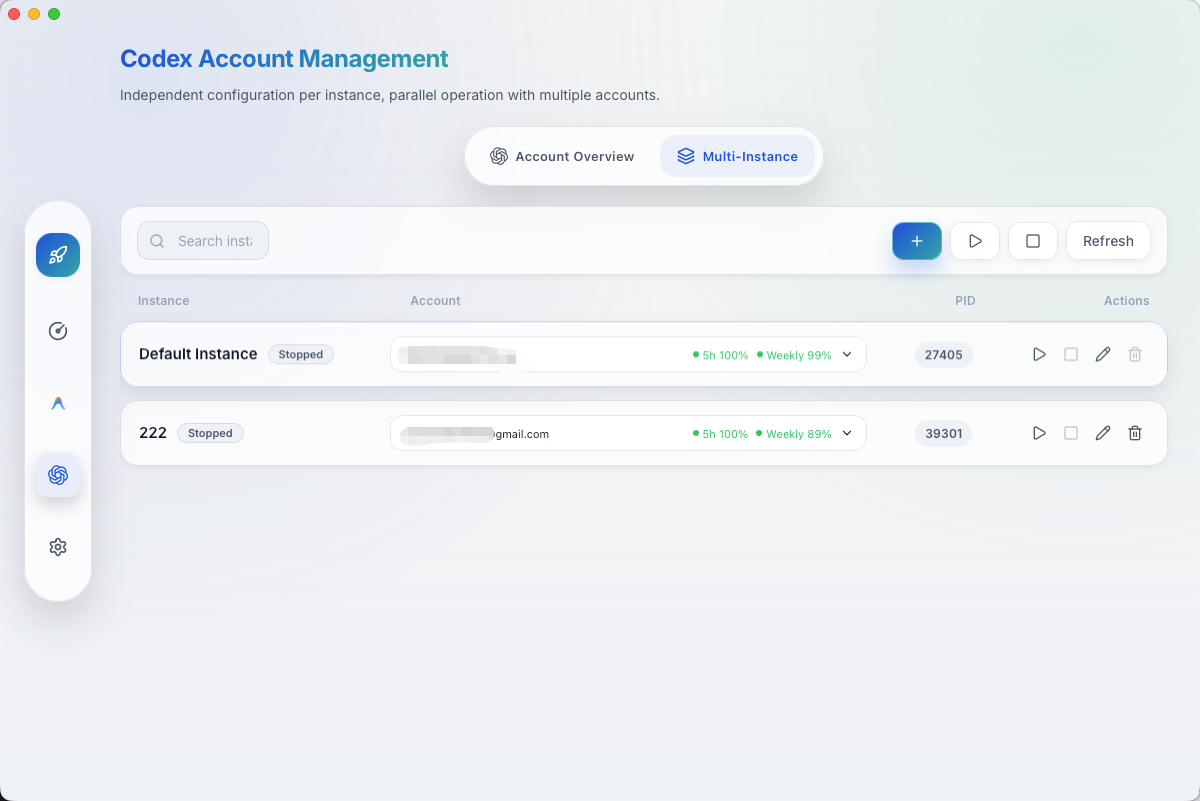Click the Refresh button

click(x=1108, y=241)
